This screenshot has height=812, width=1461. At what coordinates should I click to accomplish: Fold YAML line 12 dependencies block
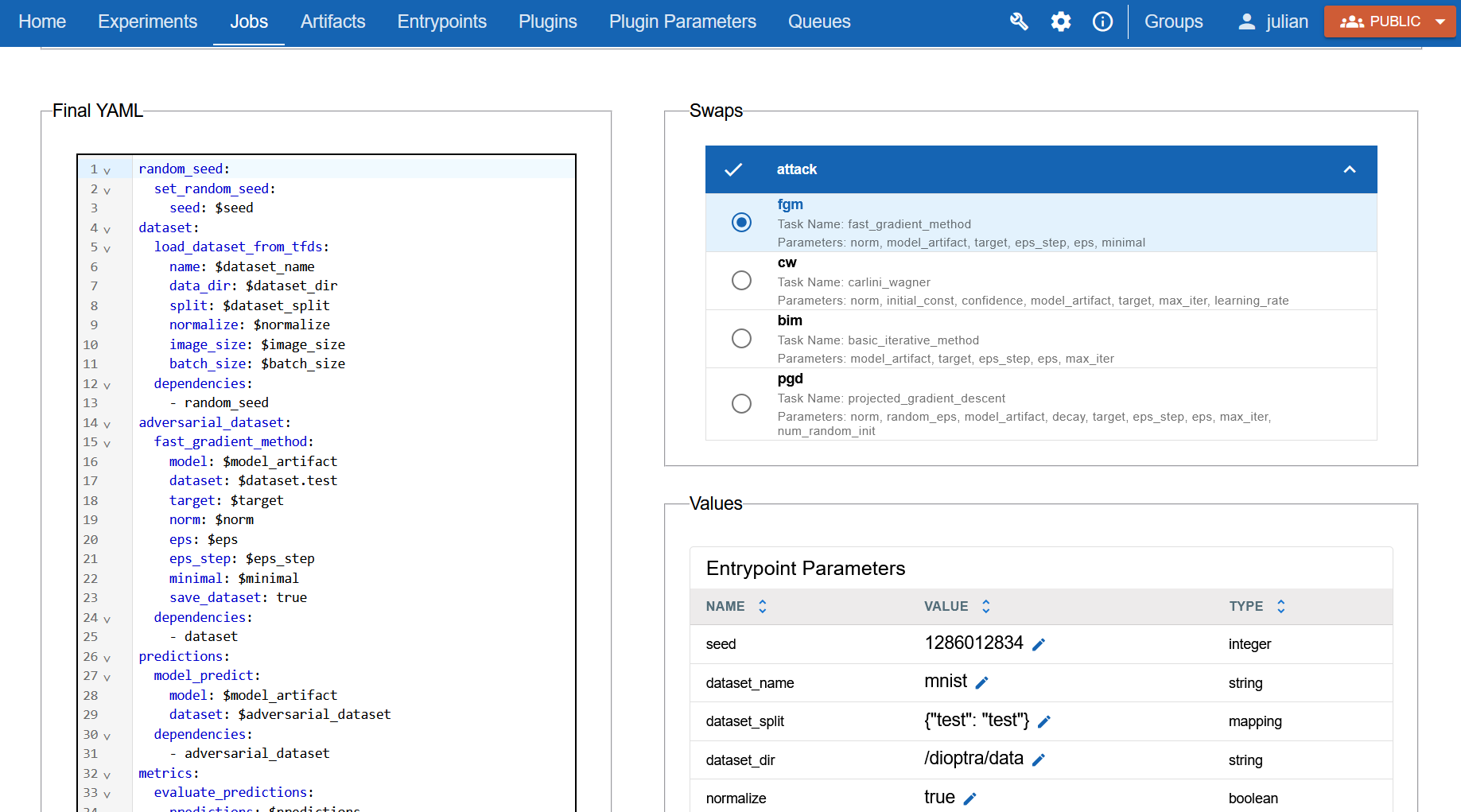(107, 385)
